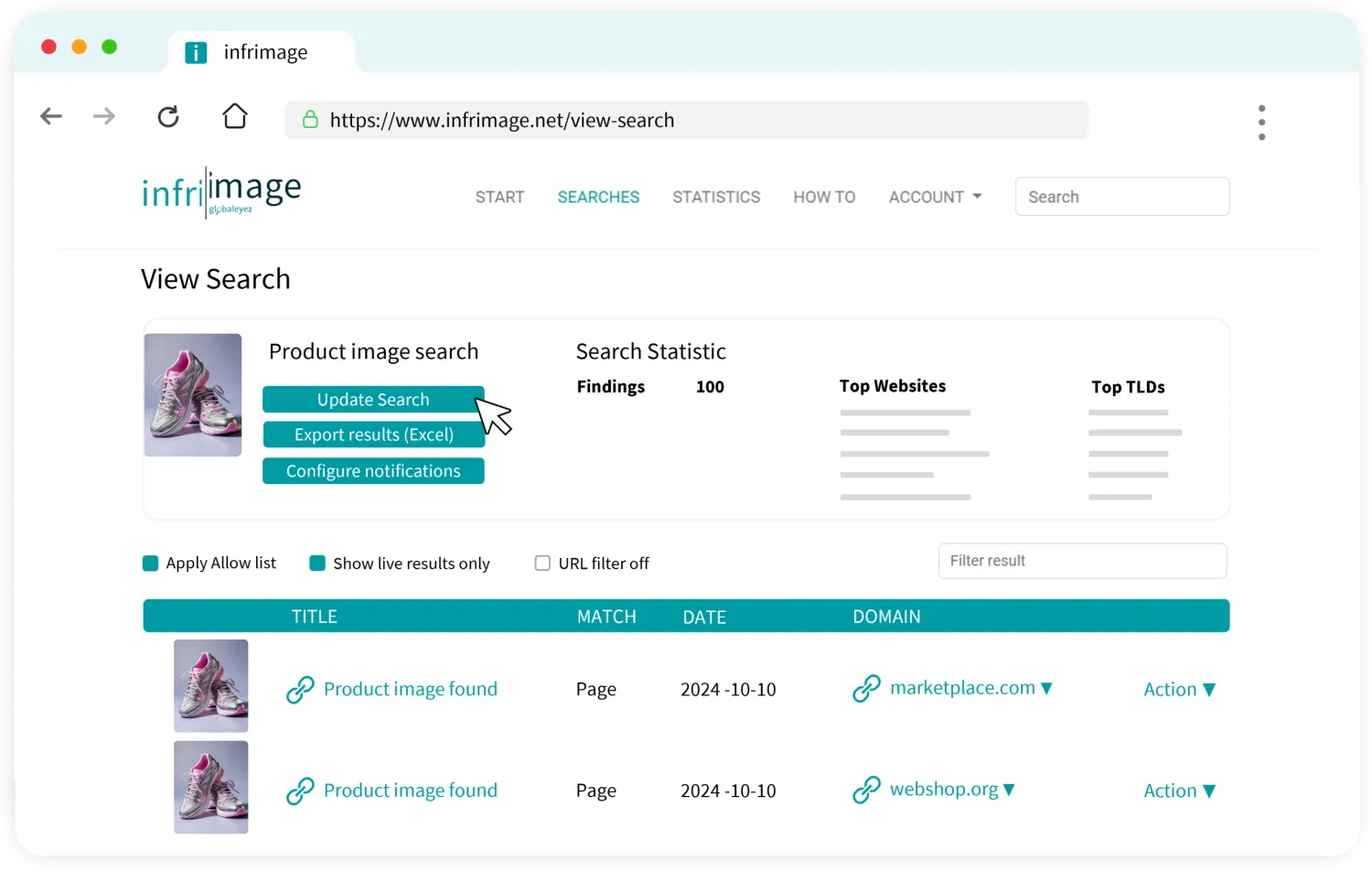Open the browser three-dot menu
Screen dimensions: 1372x871
click(1261, 122)
